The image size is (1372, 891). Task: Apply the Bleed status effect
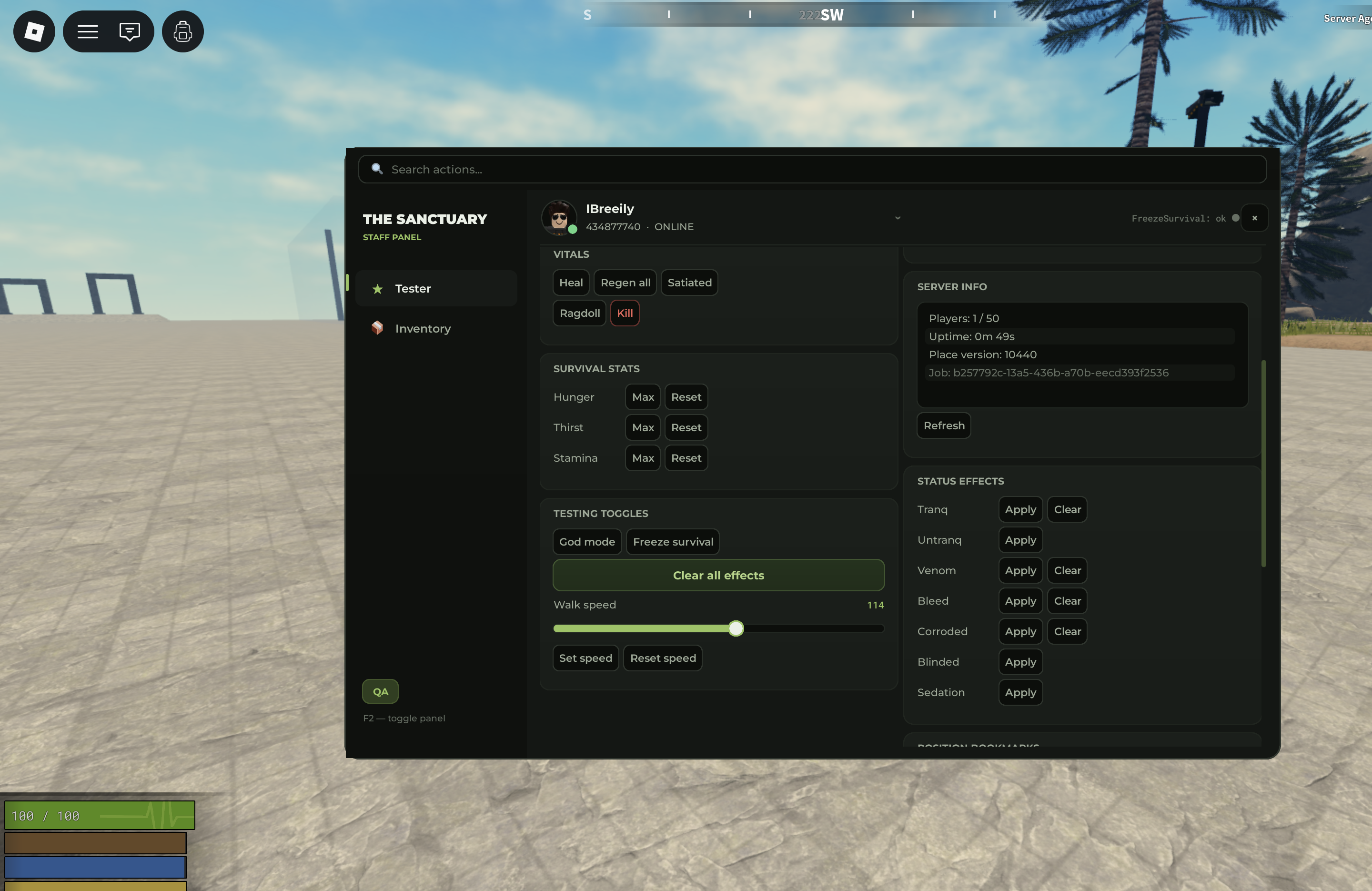(1020, 601)
